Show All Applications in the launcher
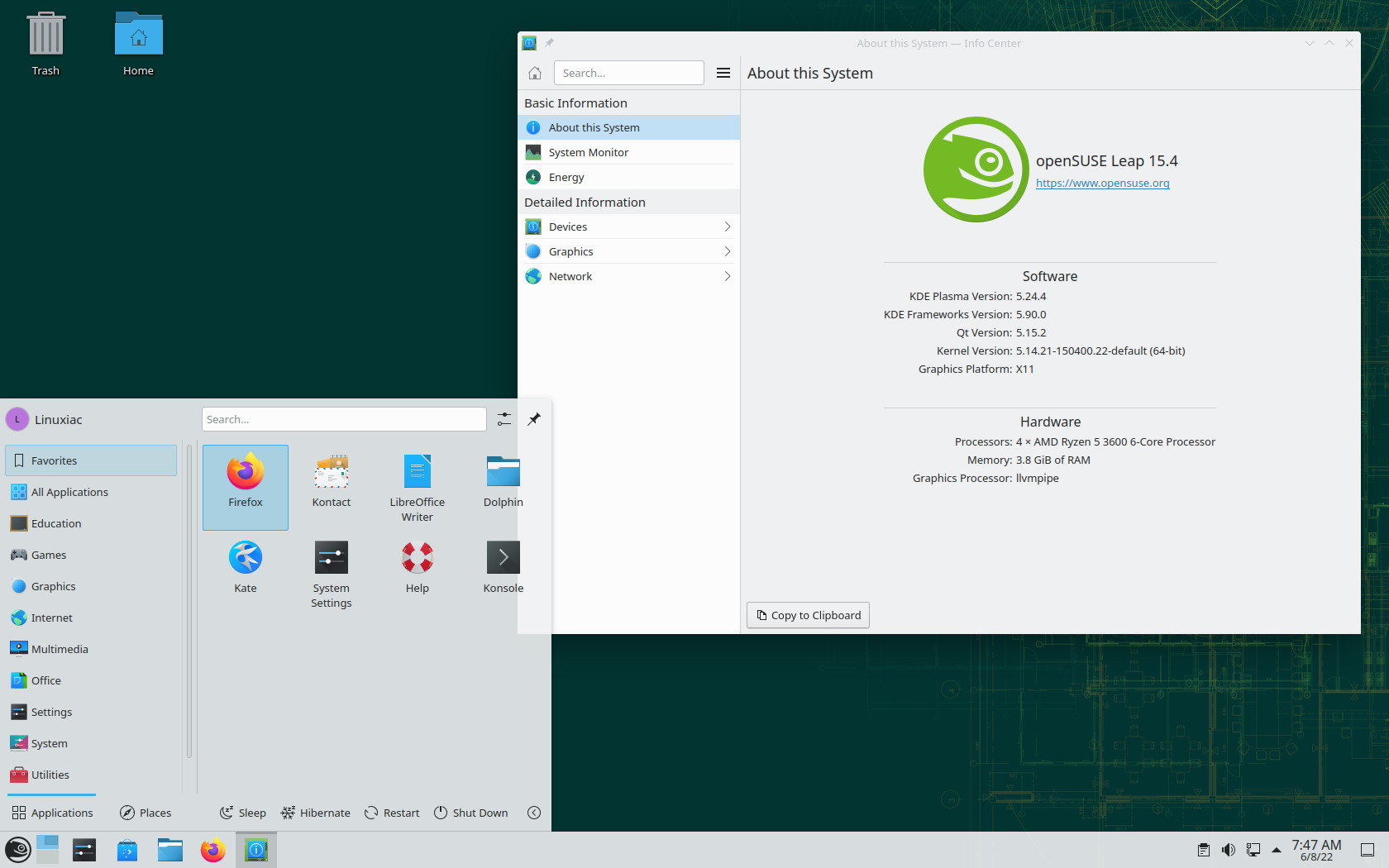The image size is (1389, 868). tap(91, 492)
